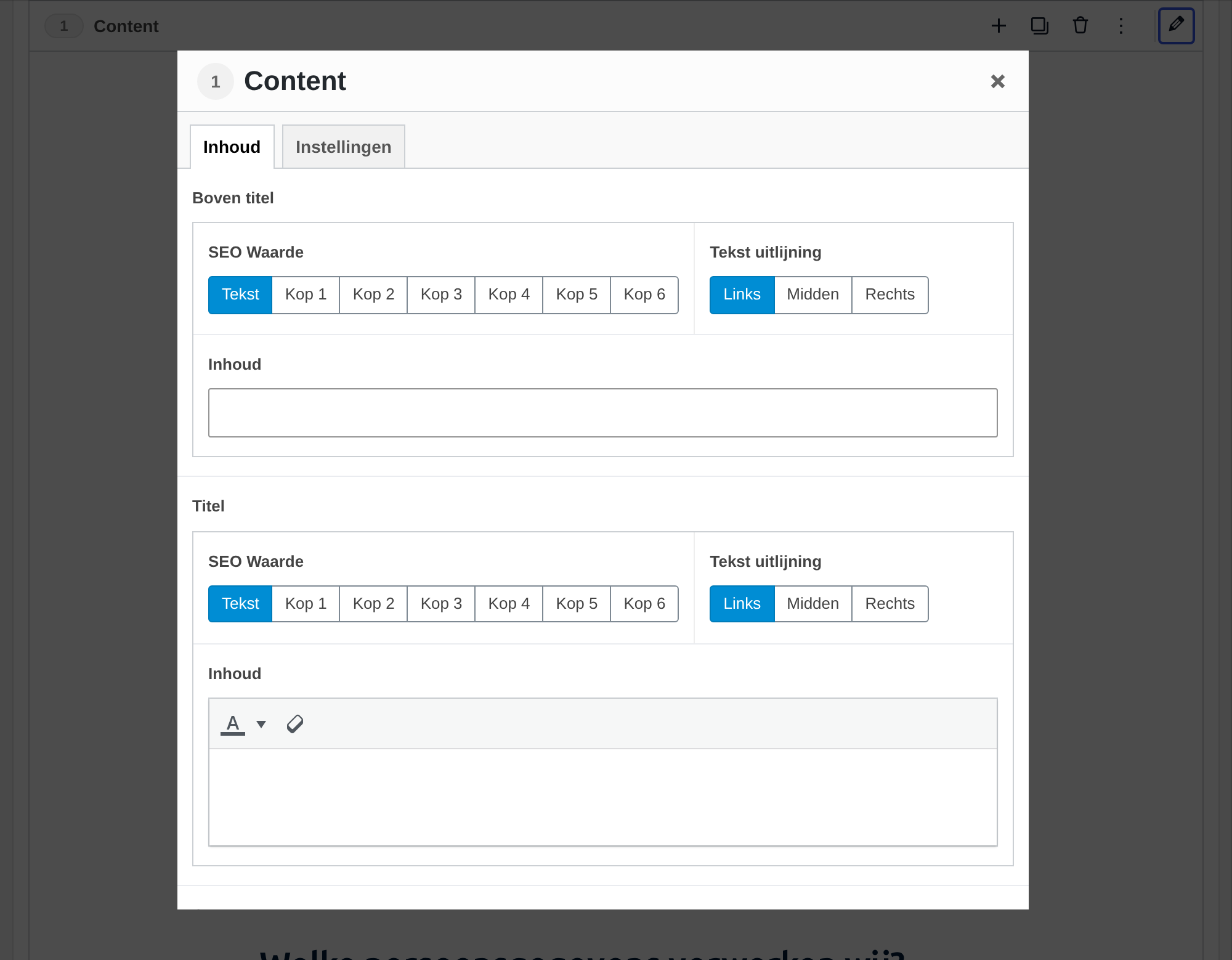The width and height of the screenshot is (1232, 960).
Task: Choose Rechts alignment for Boven titel
Action: (x=890, y=295)
